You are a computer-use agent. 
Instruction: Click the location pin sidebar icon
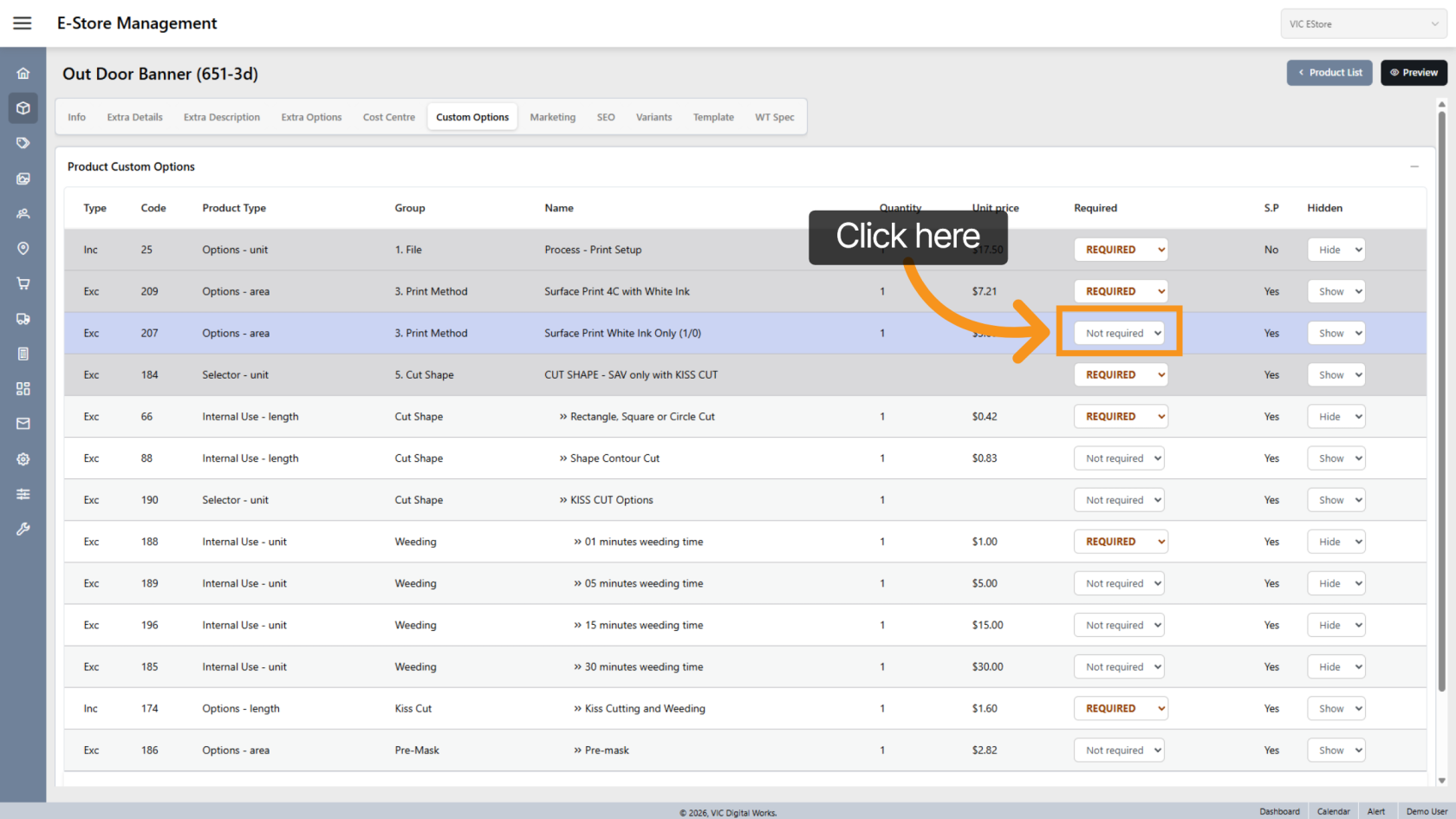[23, 249]
